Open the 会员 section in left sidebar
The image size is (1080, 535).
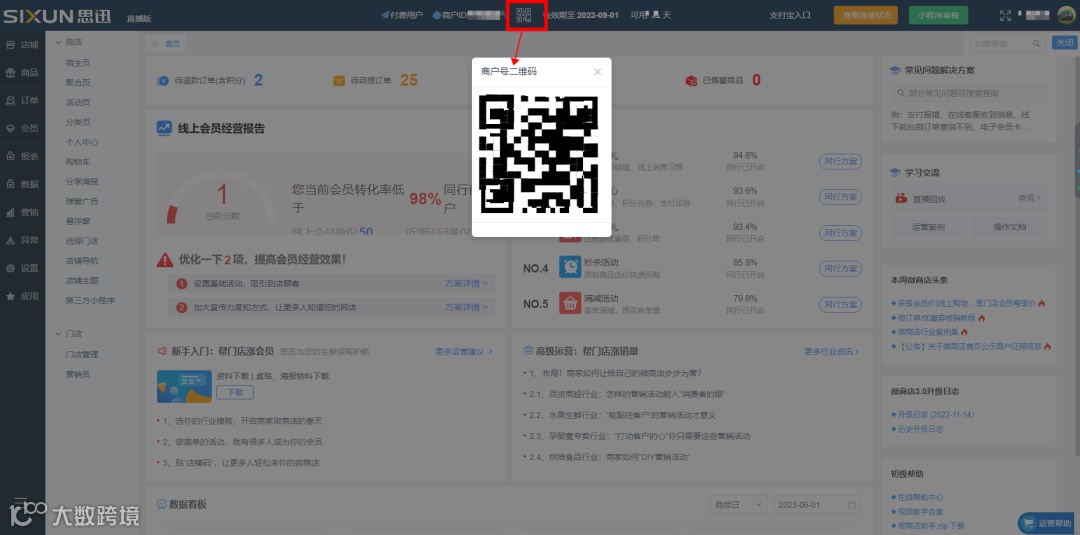(22, 128)
